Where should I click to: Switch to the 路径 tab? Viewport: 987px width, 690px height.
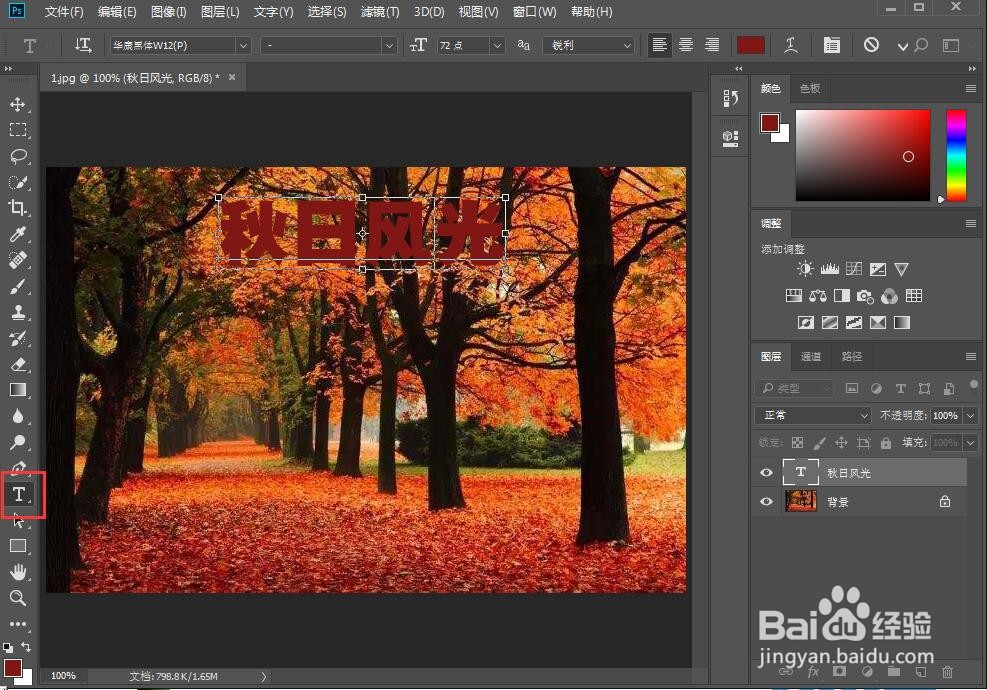[852, 357]
